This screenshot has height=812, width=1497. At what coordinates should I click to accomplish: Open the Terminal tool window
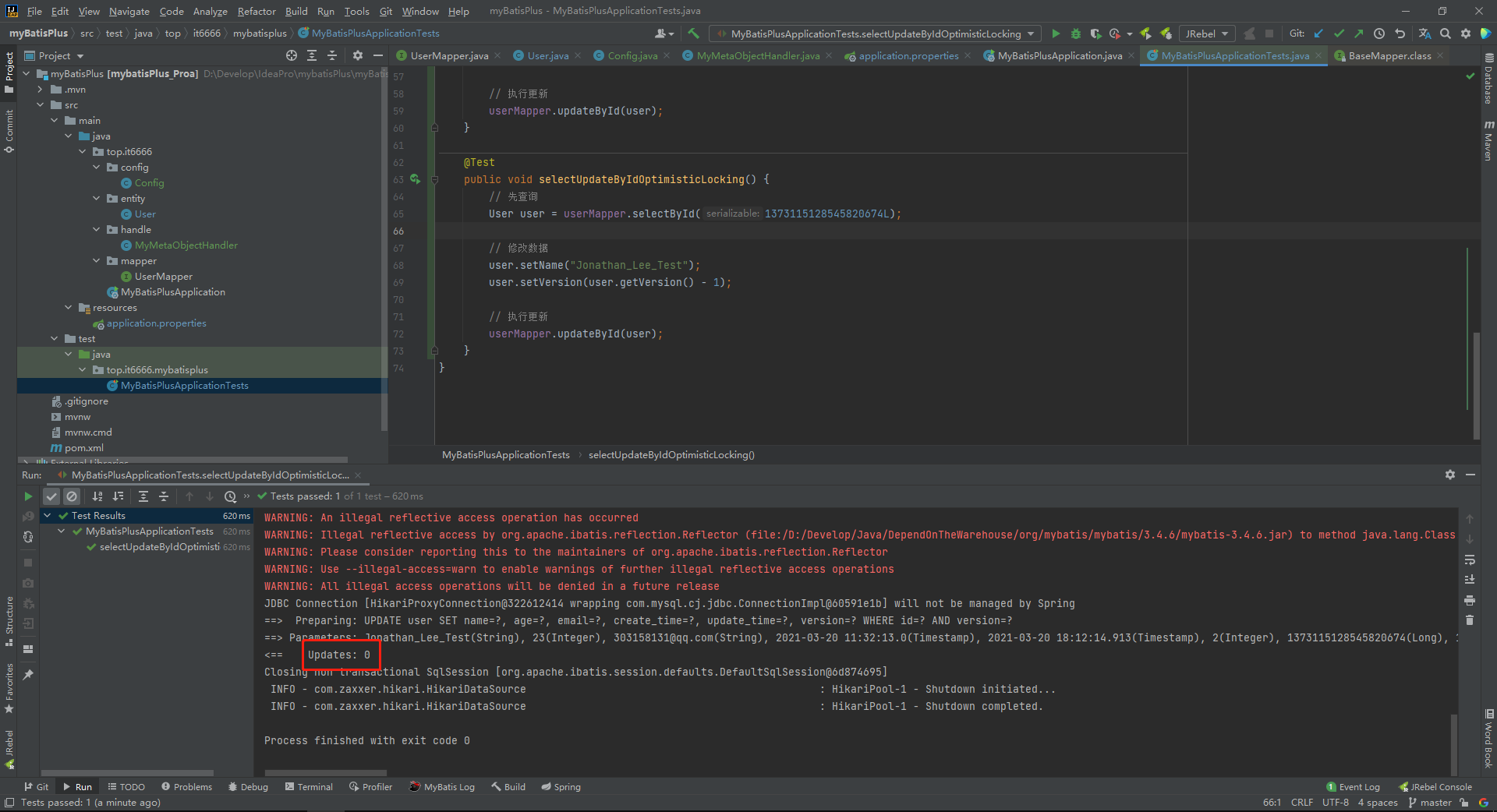pyautogui.click(x=309, y=787)
